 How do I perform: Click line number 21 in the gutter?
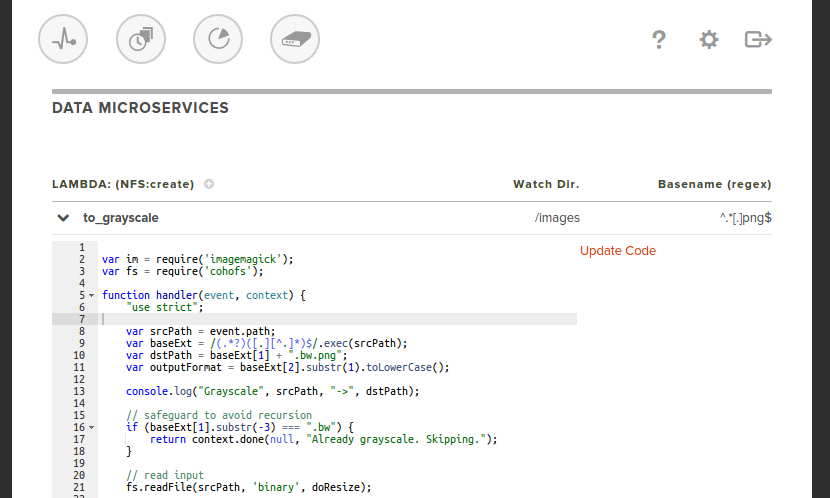79,487
